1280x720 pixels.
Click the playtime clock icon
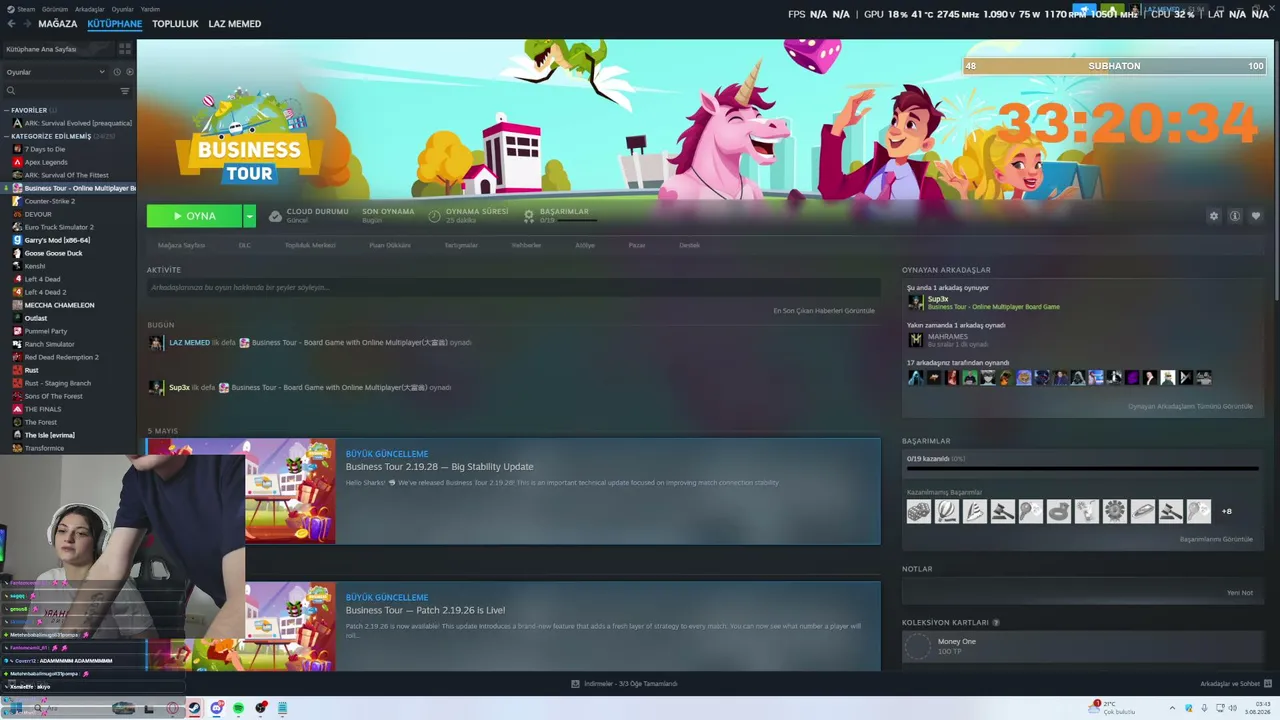click(x=434, y=216)
